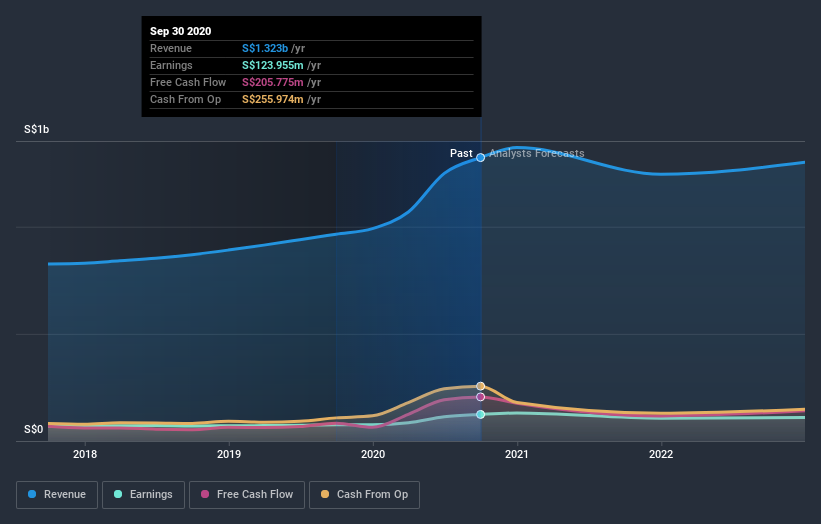Click the S$1b y-axis label
This screenshot has width=821, height=524.
(x=37, y=129)
